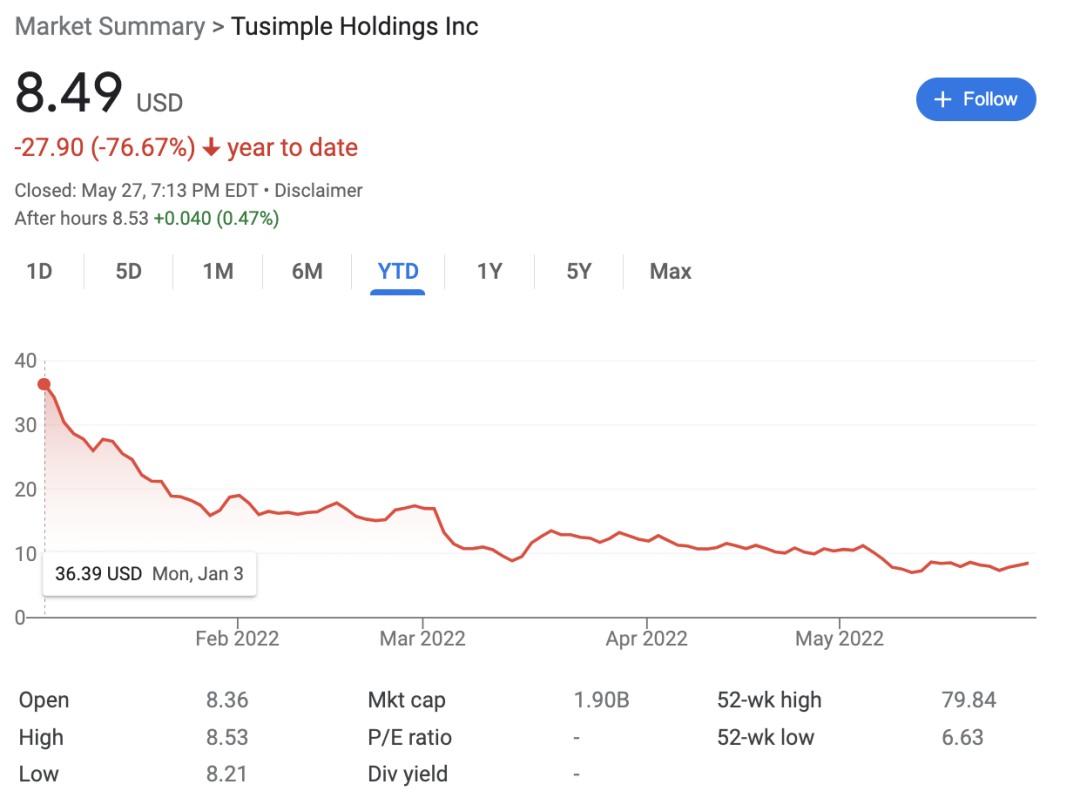Switch to the 5Y tab
1080x798 pixels.
click(579, 271)
